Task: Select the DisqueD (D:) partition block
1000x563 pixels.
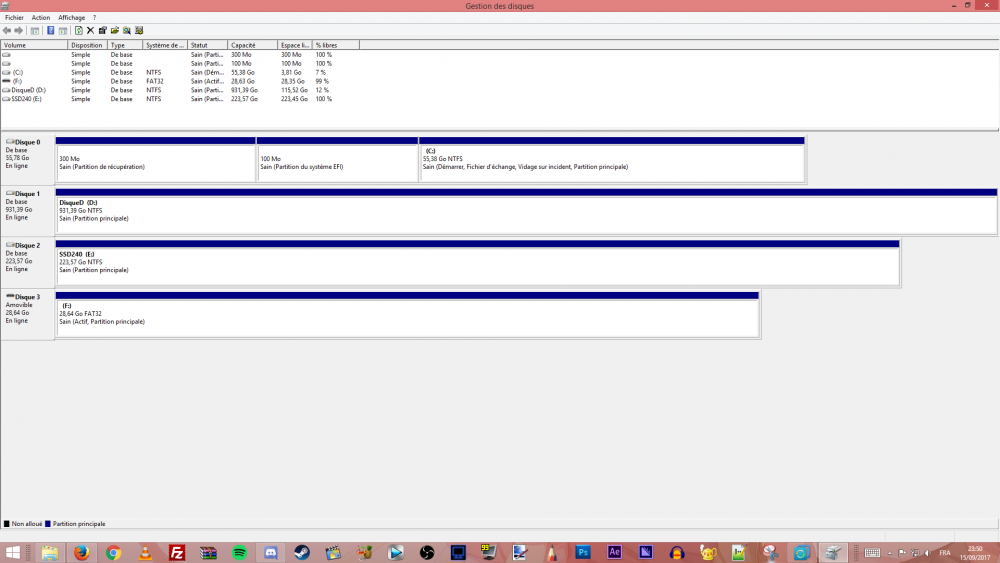Action: [526, 212]
